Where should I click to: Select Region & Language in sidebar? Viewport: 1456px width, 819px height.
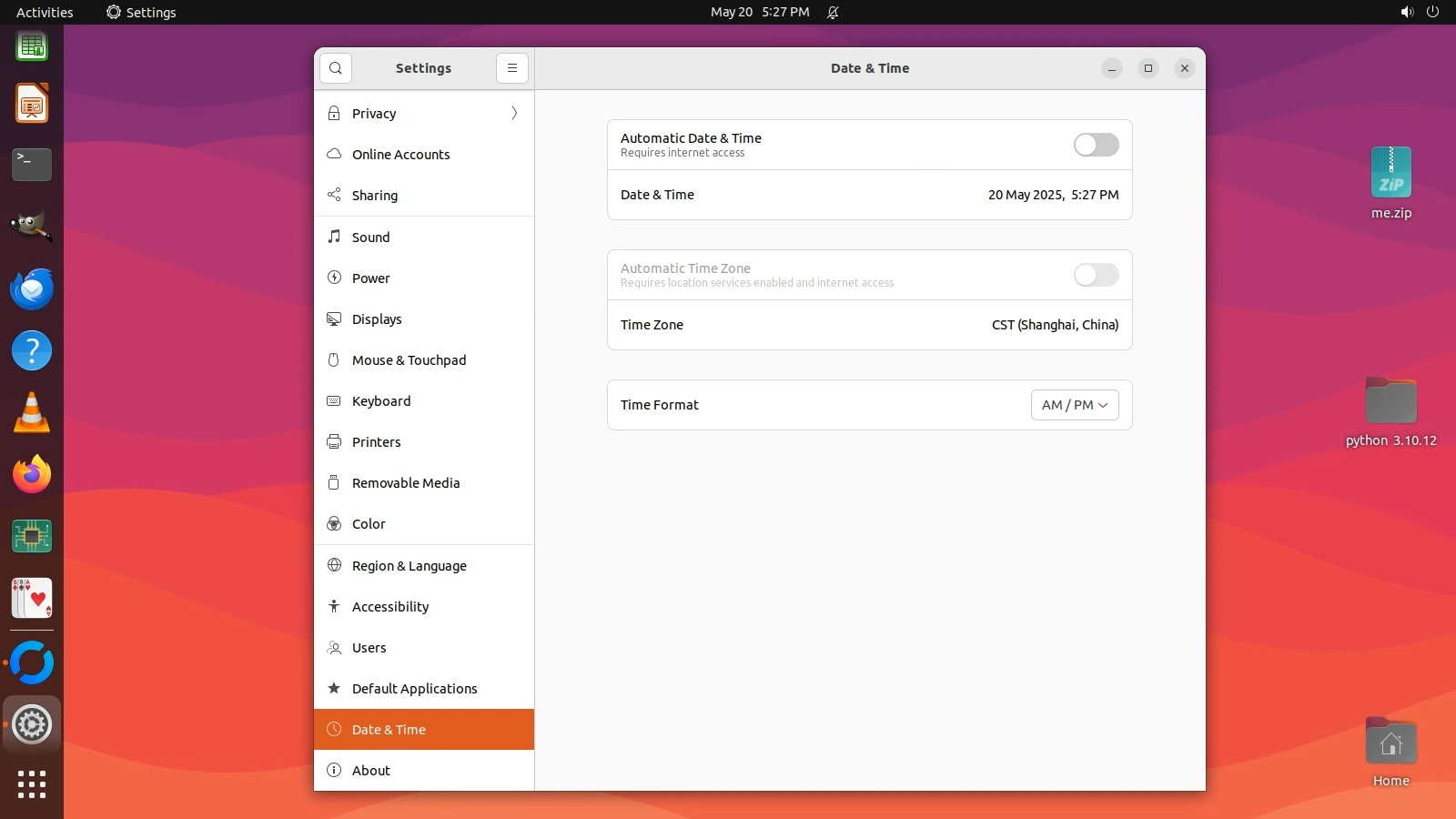click(409, 566)
